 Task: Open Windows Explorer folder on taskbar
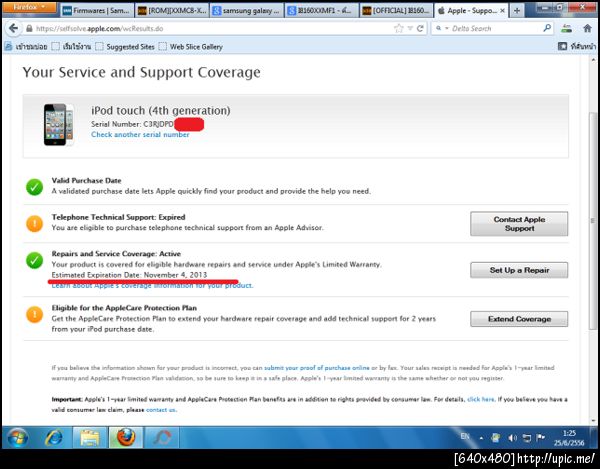(x=90, y=438)
